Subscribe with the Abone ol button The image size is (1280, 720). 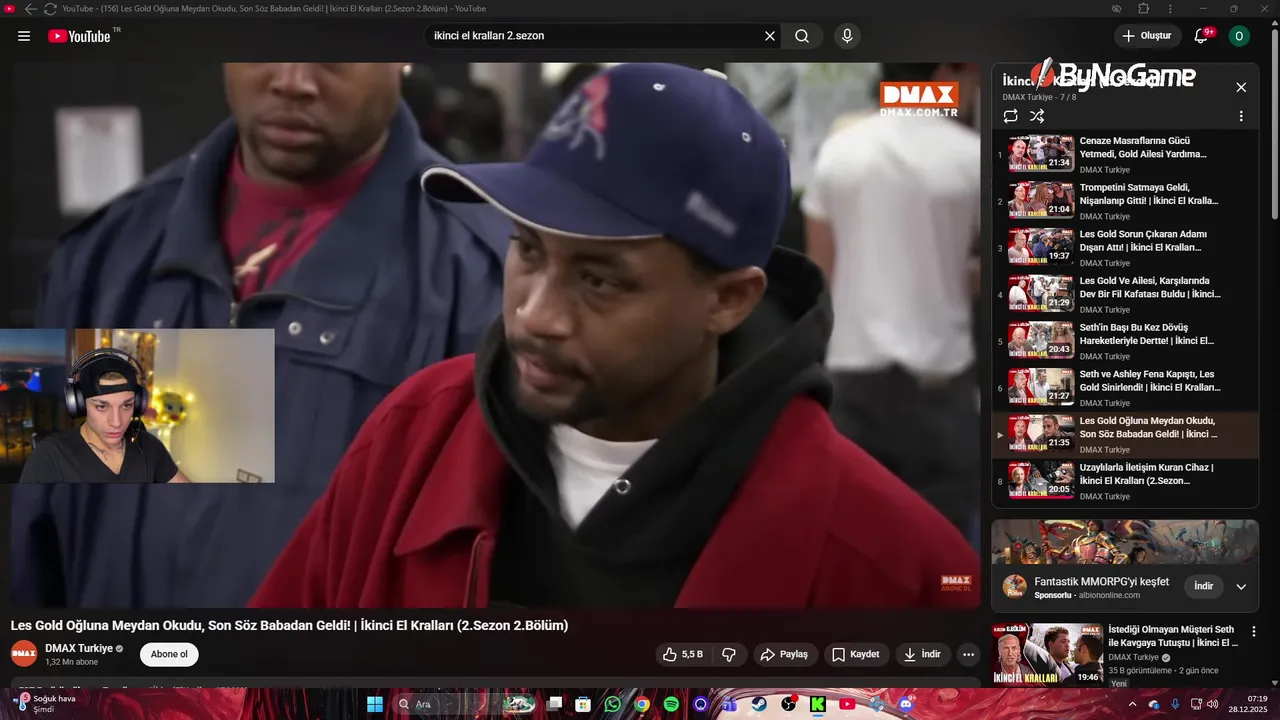point(169,655)
